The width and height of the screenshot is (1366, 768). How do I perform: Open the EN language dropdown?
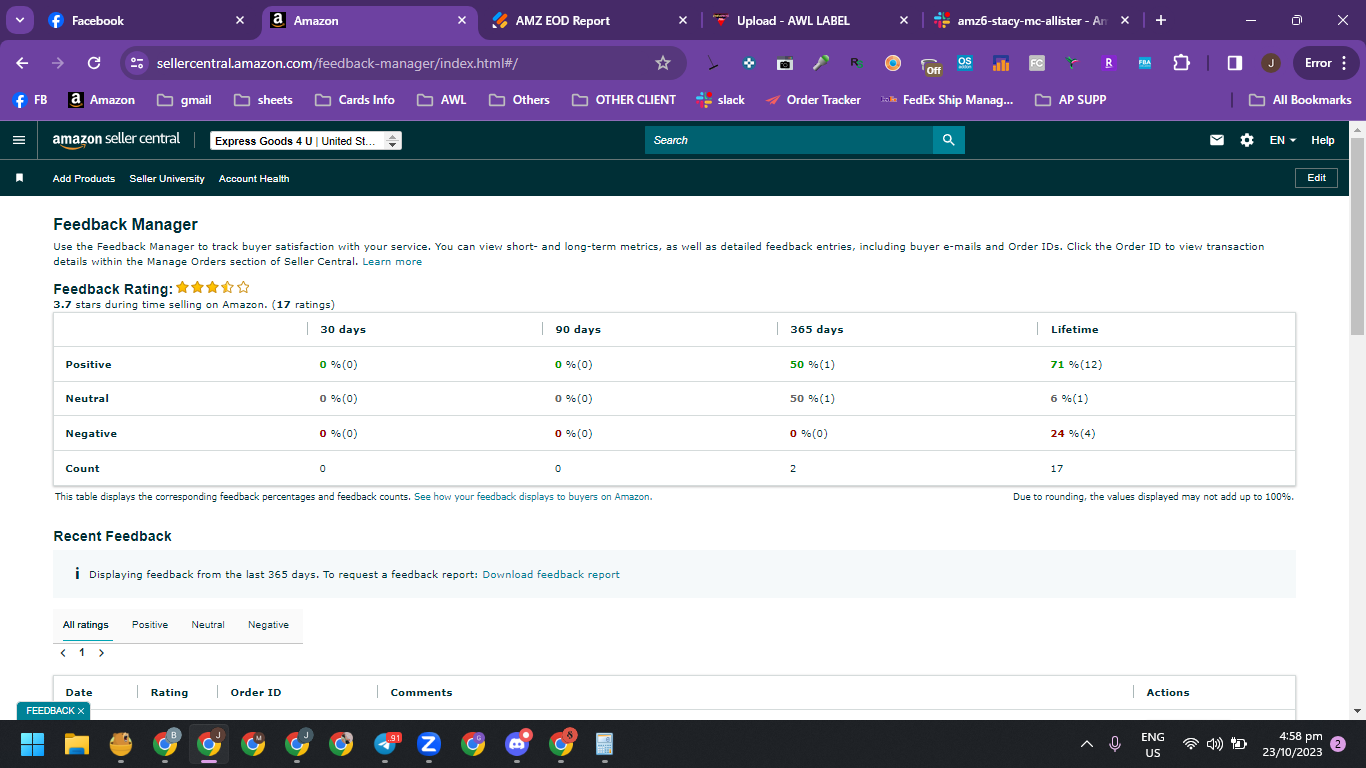click(x=1282, y=140)
